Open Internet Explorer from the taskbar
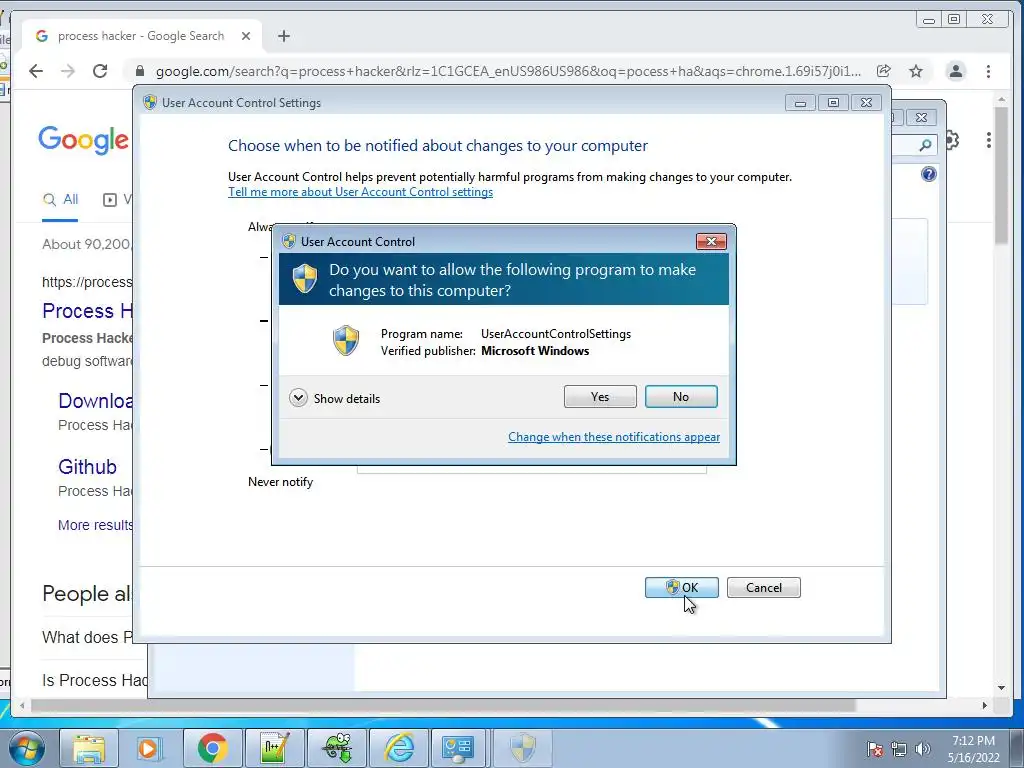1024x768 pixels. [399, 748]
